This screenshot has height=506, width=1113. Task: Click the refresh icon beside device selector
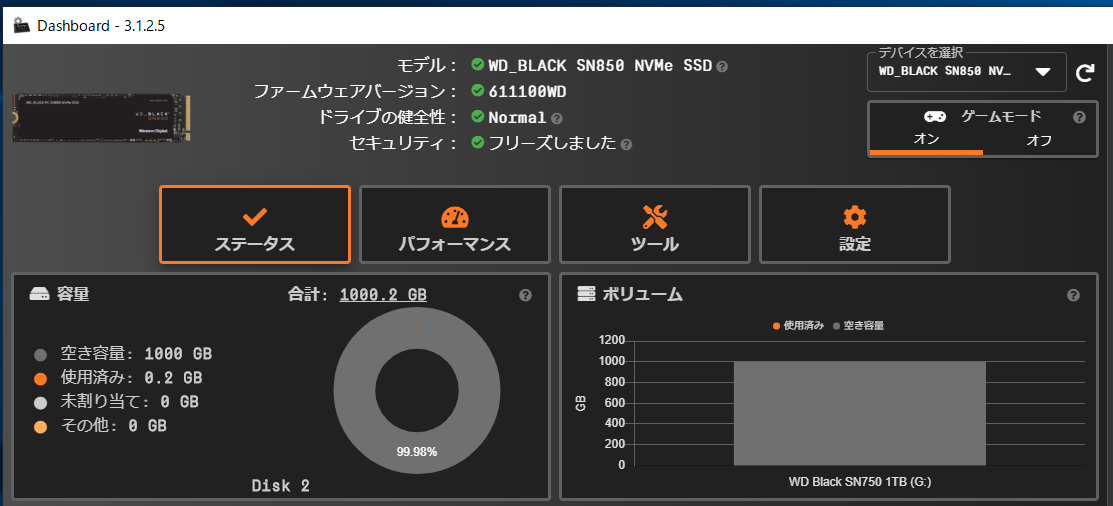pyautogui.click(x=1084, y=73)
